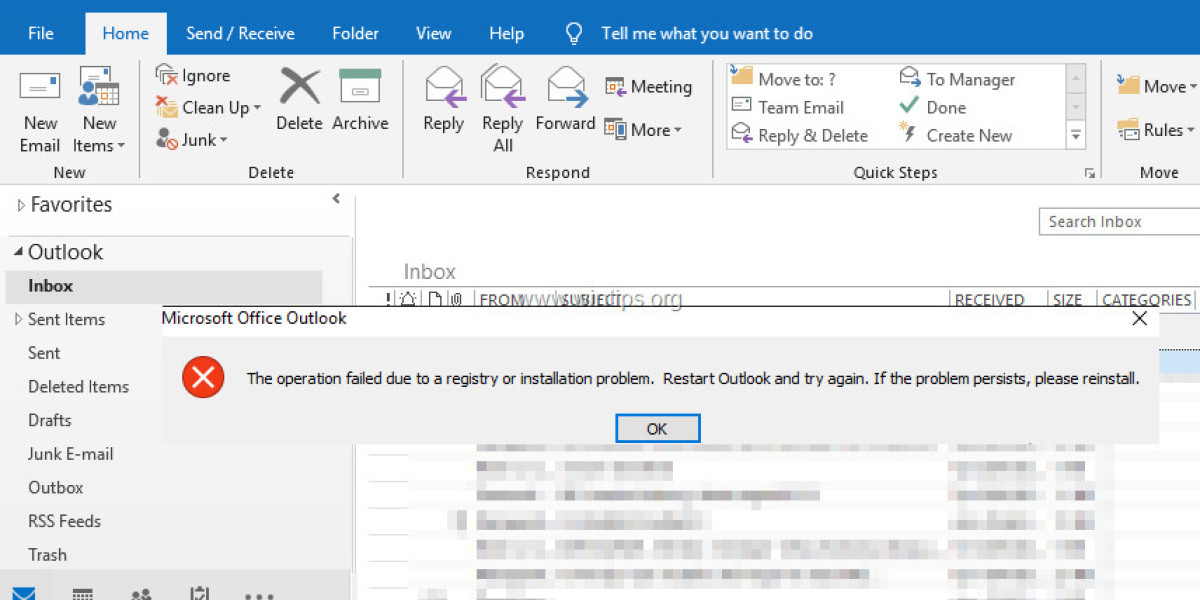The image size is (1200, 600).
Task: Switch to the View tab
Action: pos(433,33)
